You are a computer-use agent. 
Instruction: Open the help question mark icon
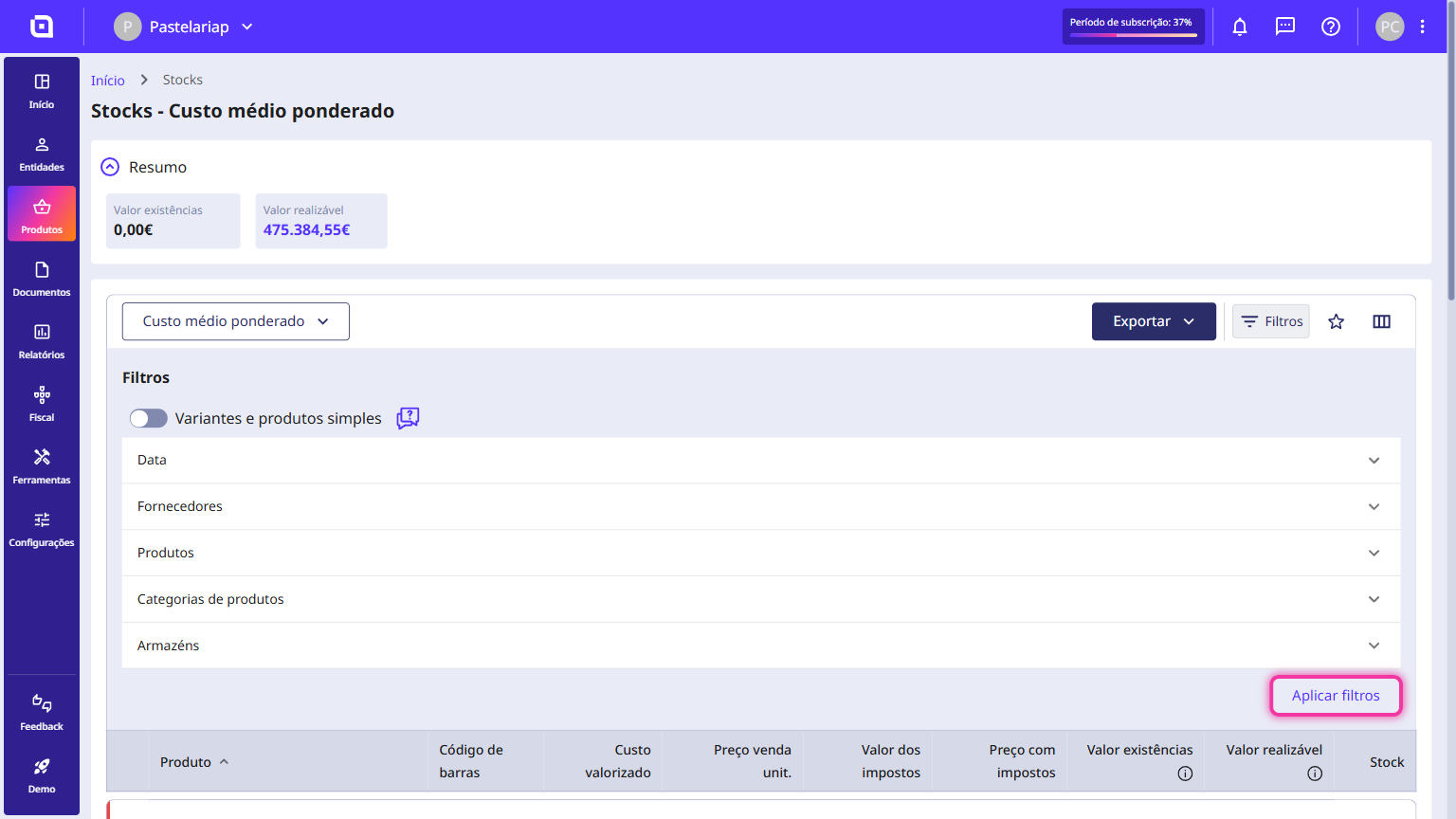pos(1331,27)
